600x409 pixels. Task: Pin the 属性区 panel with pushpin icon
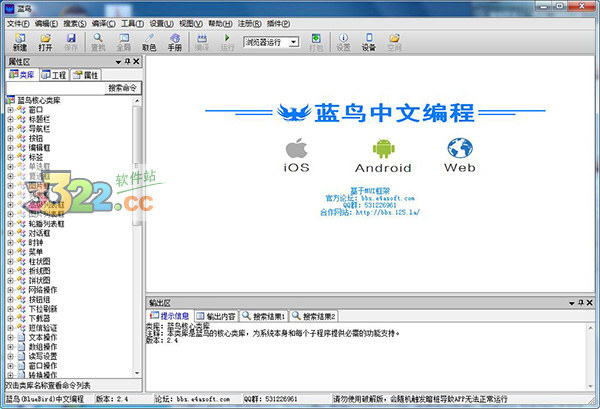point(127,62)
